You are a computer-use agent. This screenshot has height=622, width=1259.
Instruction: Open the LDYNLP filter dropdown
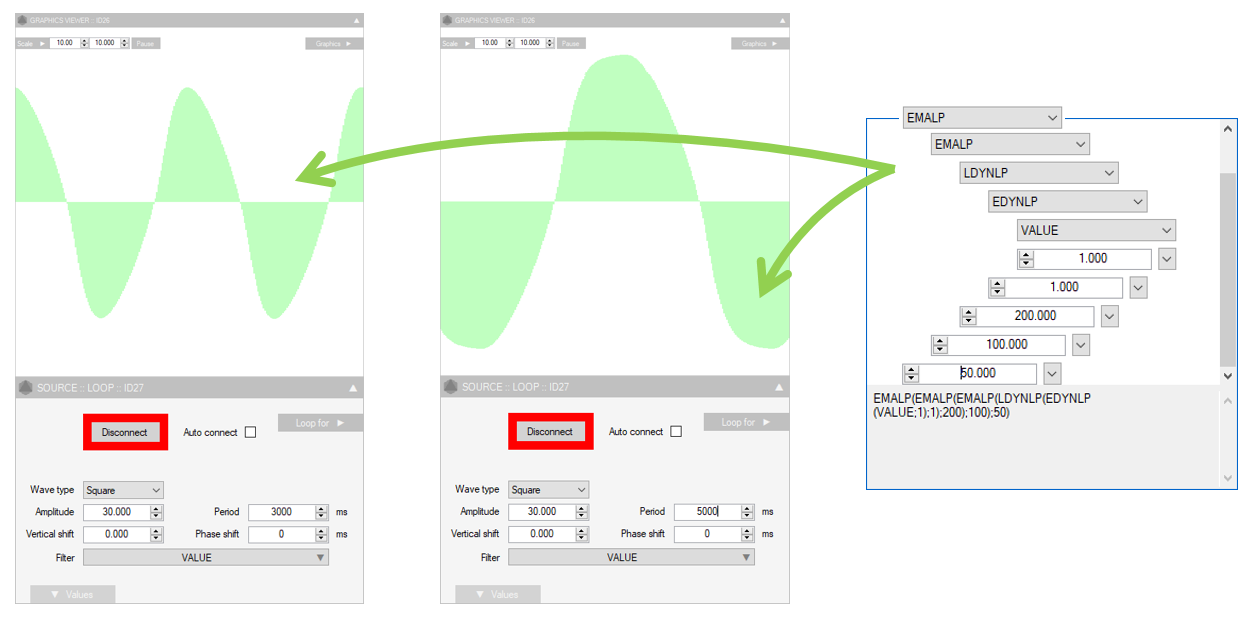pos(1039,173)
